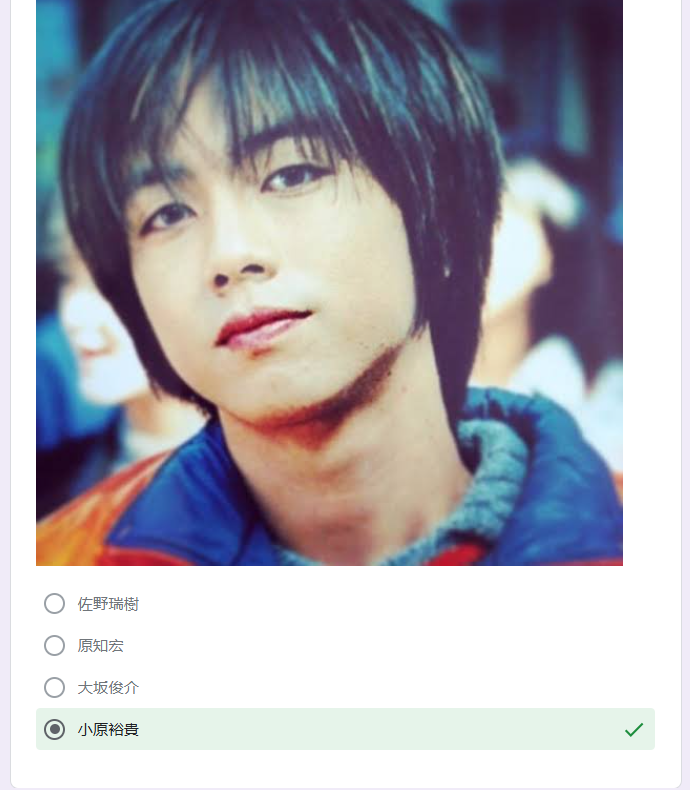Click the 大坂俊介 option label text
The width and height of the screenshot is (690, 790).
108,688
